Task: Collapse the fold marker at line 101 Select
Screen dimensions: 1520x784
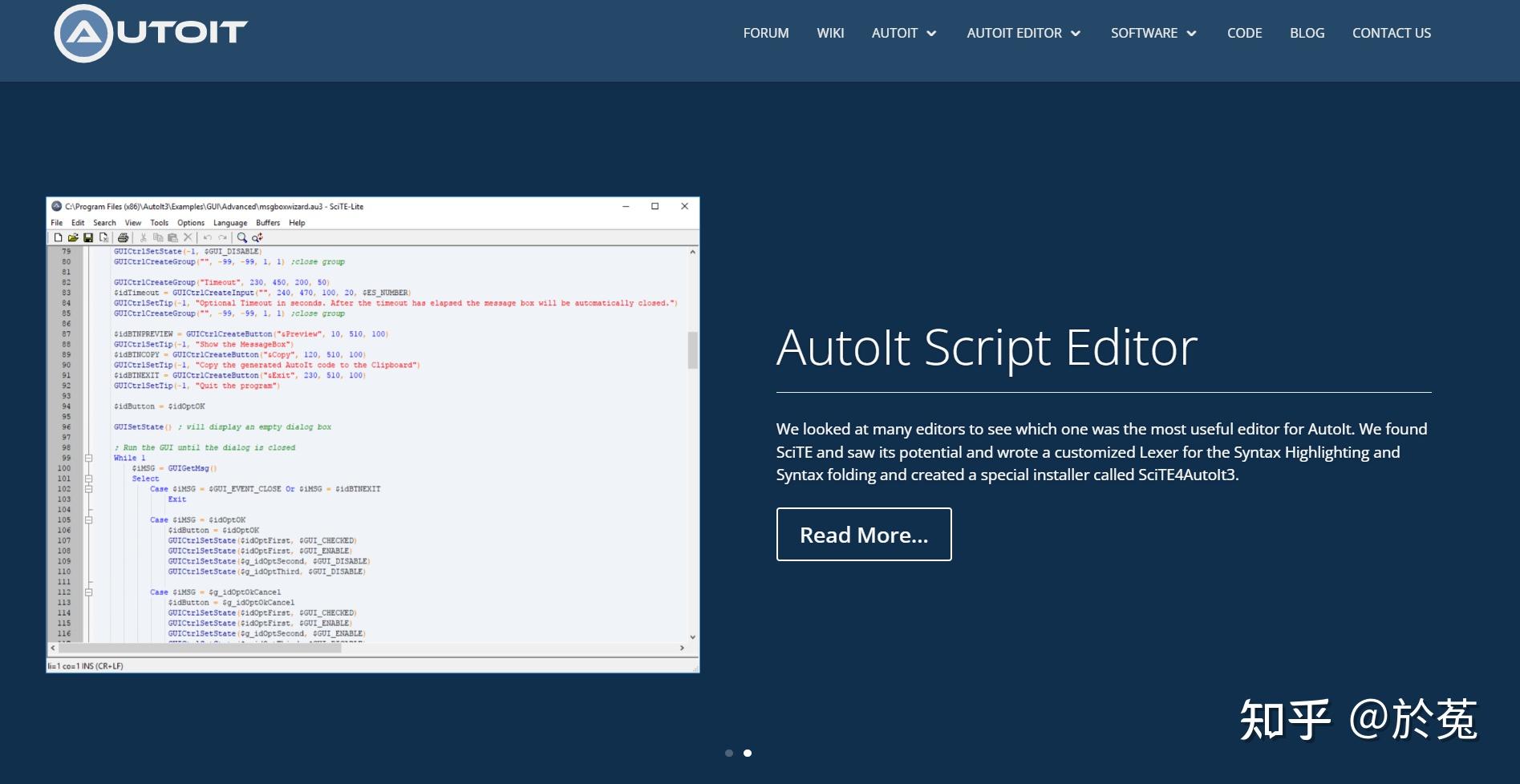Action: [x=89, y=479]
